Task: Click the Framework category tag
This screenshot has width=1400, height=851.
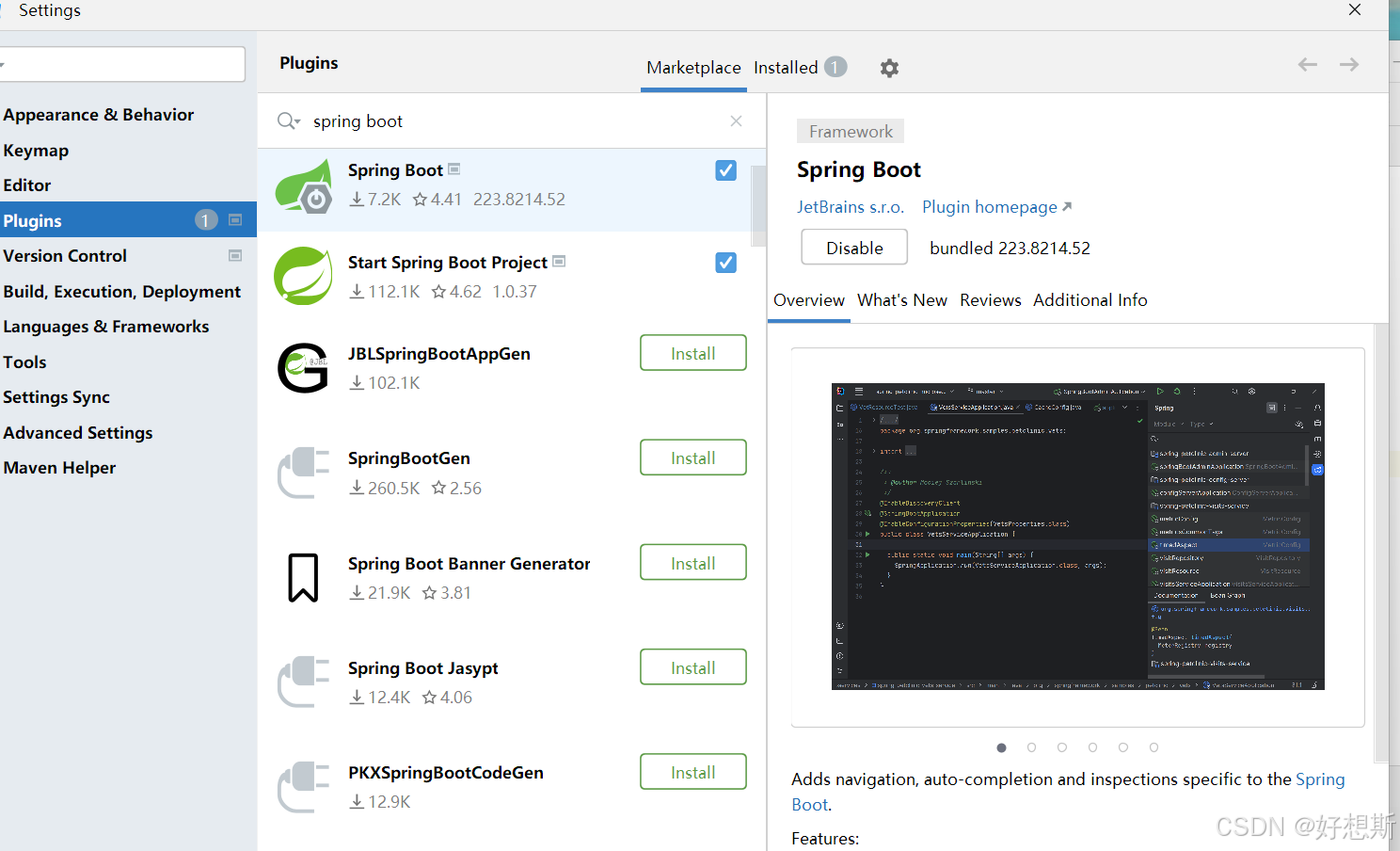Action: (x=851, y=131)
